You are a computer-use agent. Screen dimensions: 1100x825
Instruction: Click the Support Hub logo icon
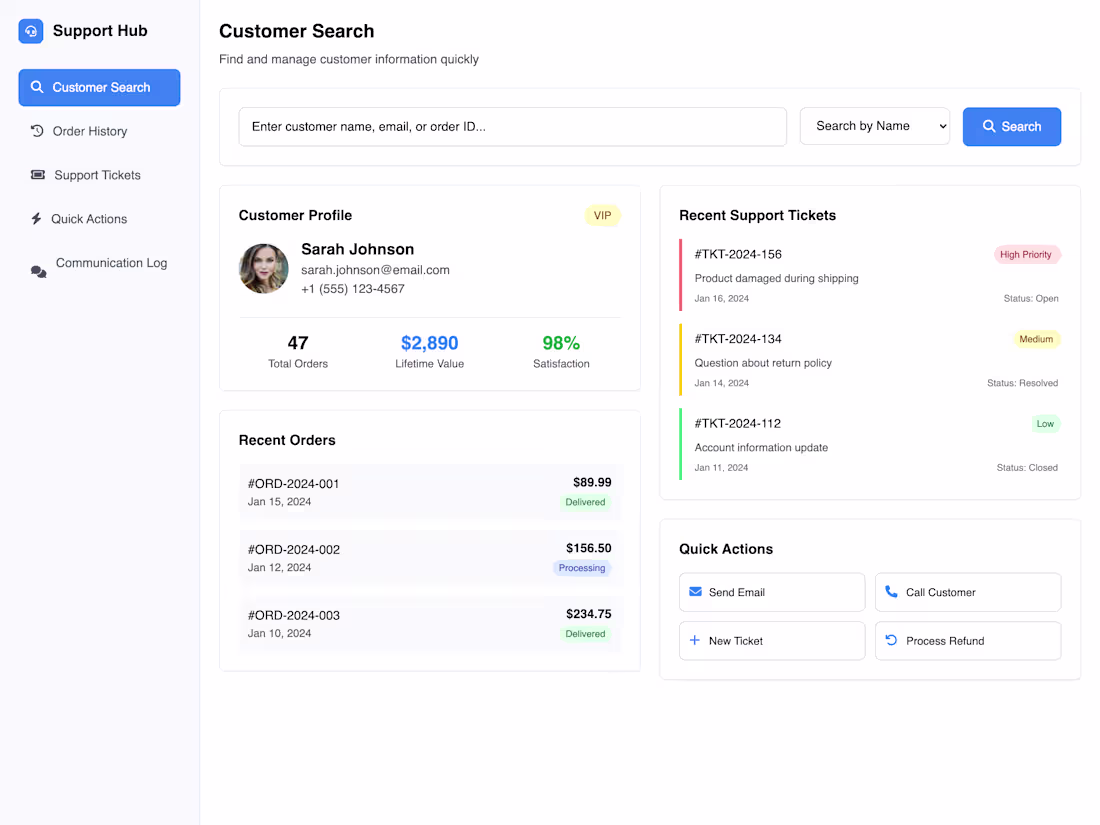(x=30, y=31)
